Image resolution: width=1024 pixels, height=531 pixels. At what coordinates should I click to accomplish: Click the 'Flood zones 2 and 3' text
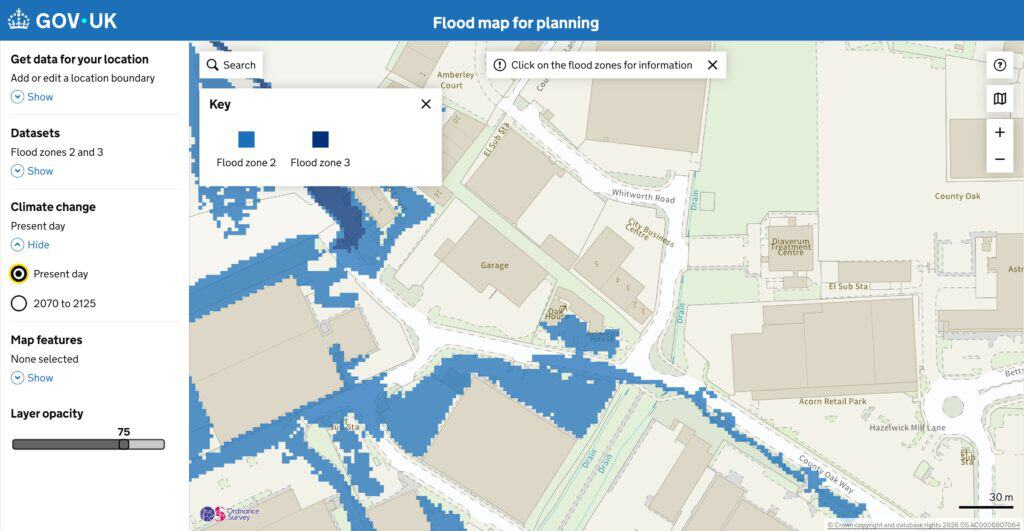coord(57,152)
